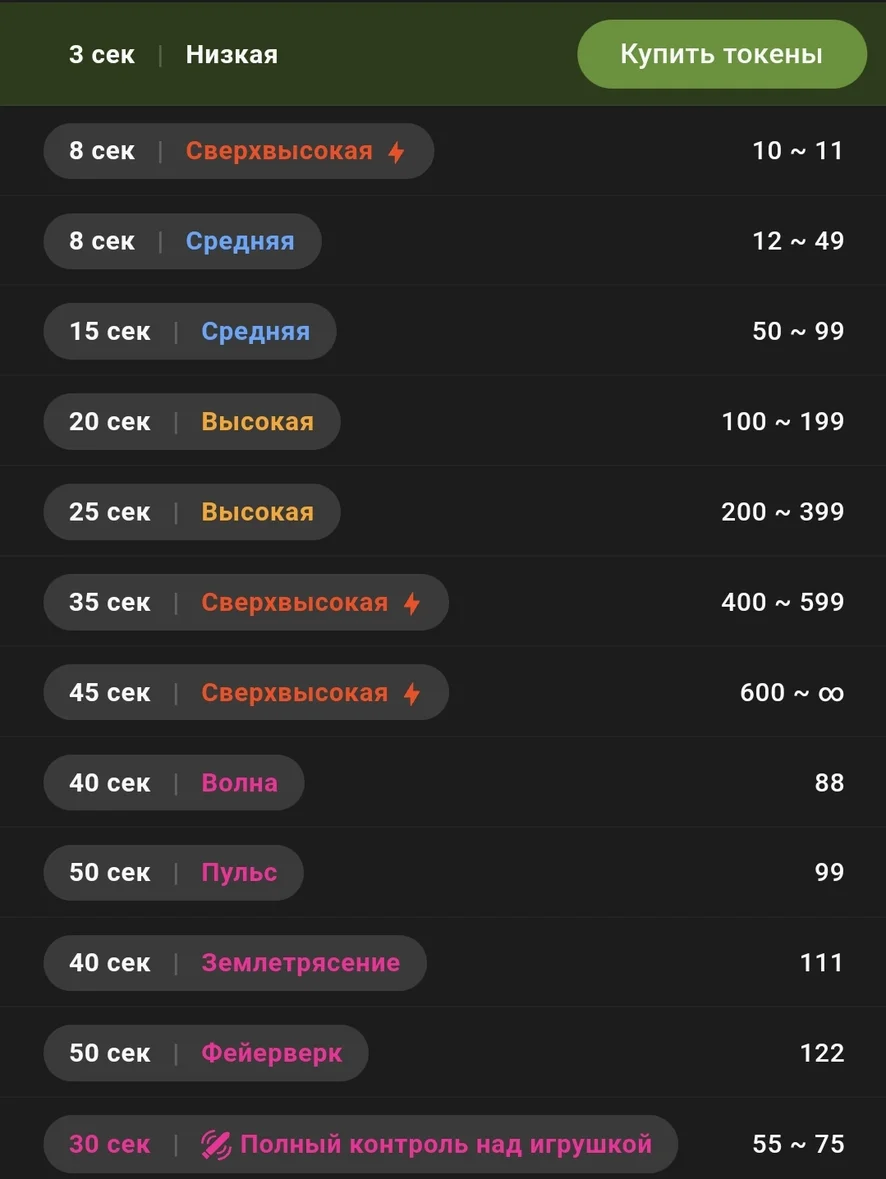
Task: Click the 122 token value for Фейерверк
Action: pyautogui.click(x=822, y=1053)
